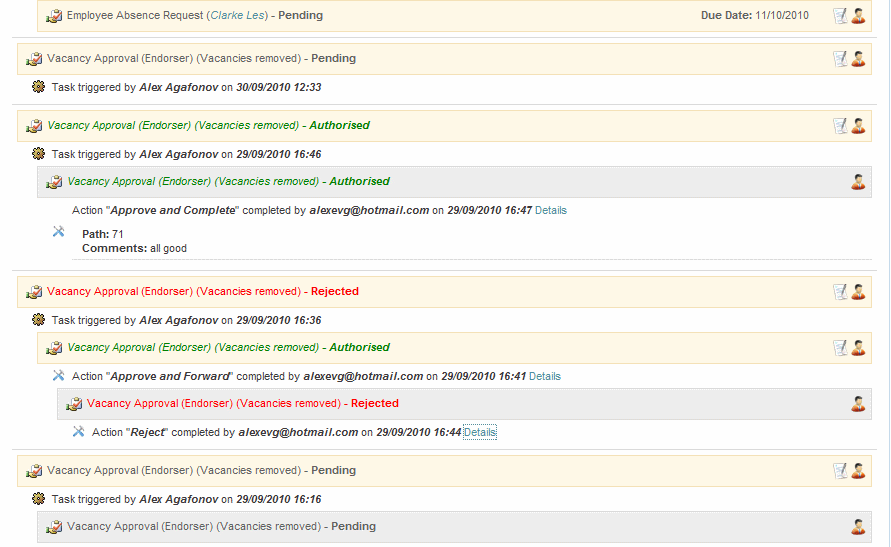Click tools icon next to Path: 71

(59, 232)
